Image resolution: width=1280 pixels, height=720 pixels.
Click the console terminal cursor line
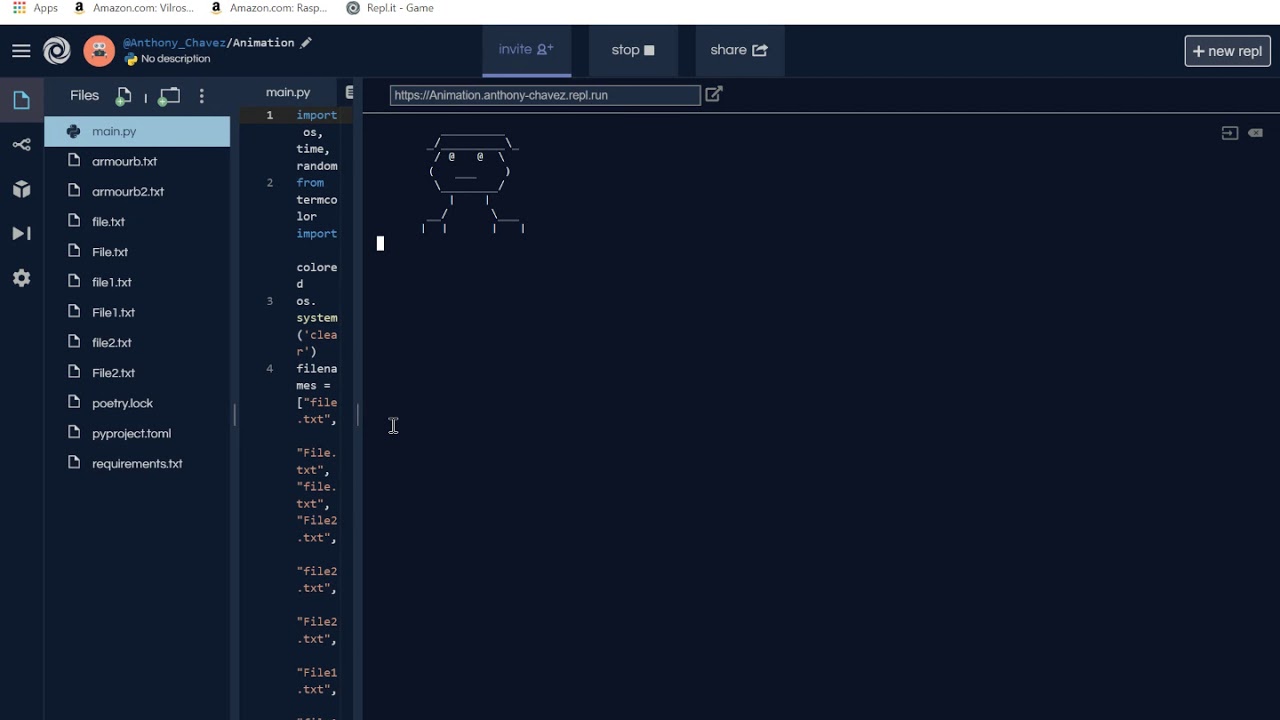click(x=380, y=243)
